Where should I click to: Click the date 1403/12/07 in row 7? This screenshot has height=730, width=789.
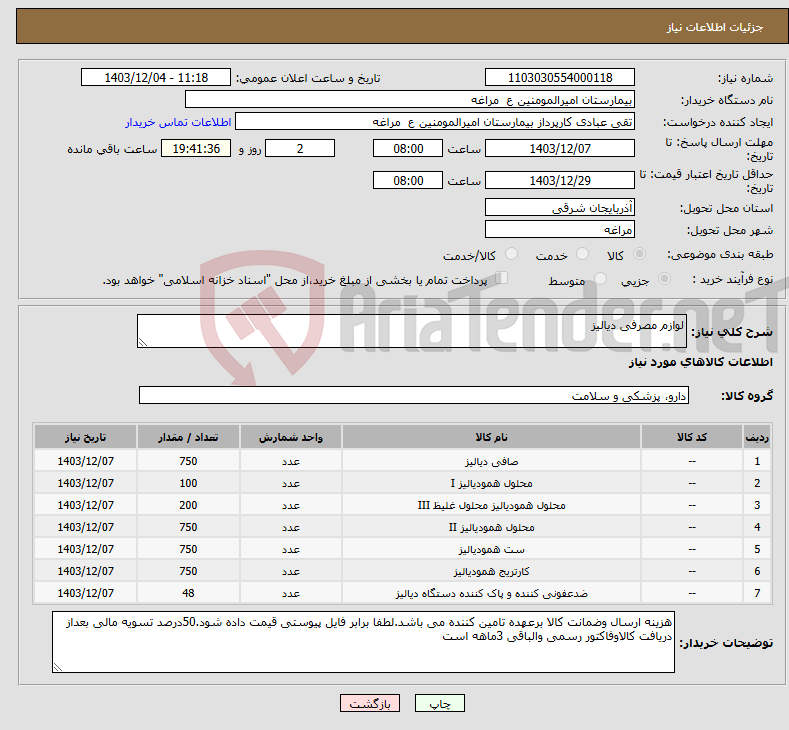(86, 593)
